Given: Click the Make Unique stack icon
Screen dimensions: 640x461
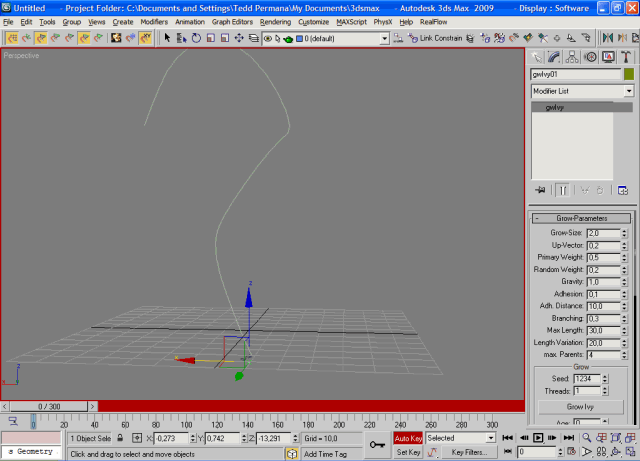Looking at the screenshot, I should coord(585,190).
